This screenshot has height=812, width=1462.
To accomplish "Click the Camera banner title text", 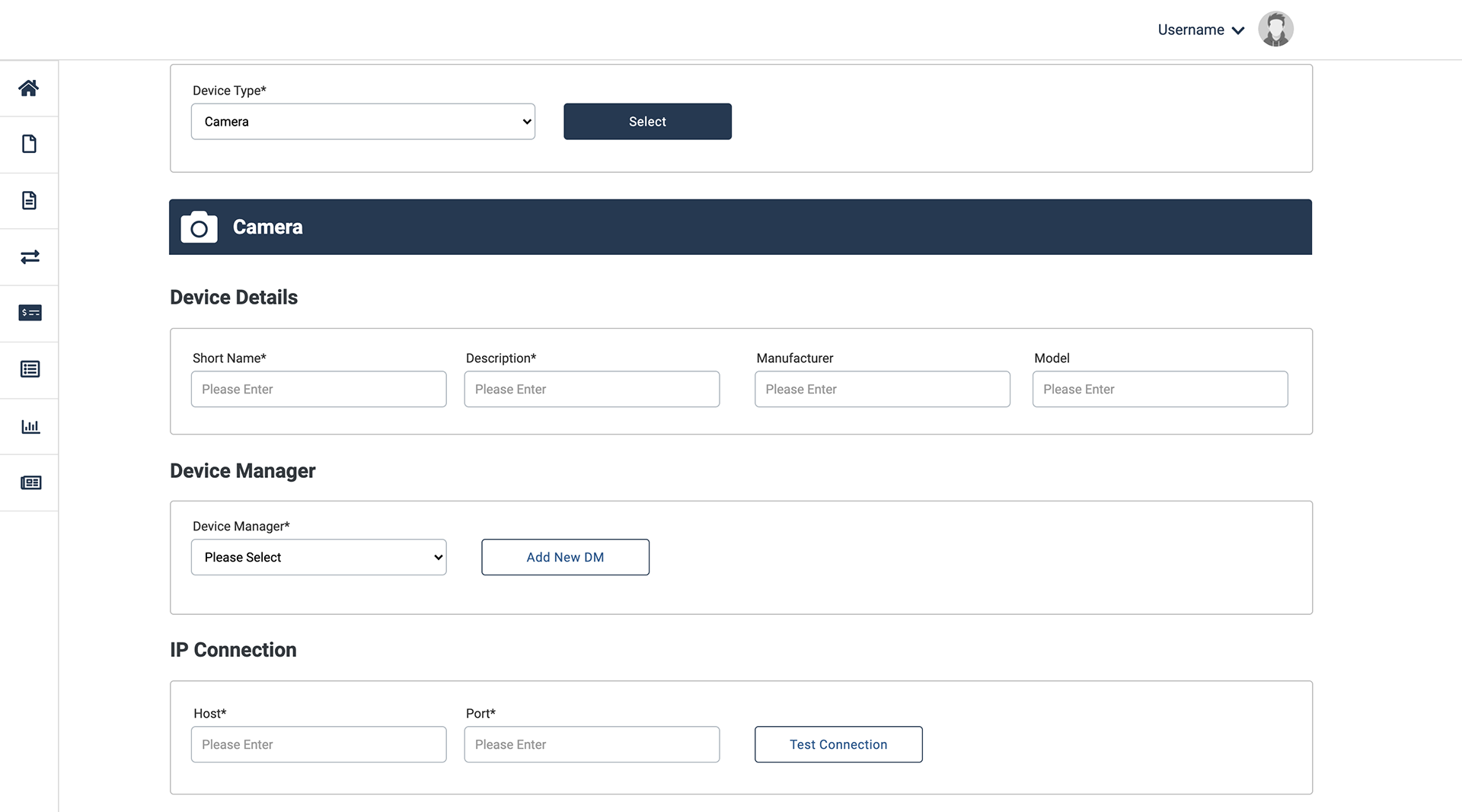I will [x=267, y=227].
